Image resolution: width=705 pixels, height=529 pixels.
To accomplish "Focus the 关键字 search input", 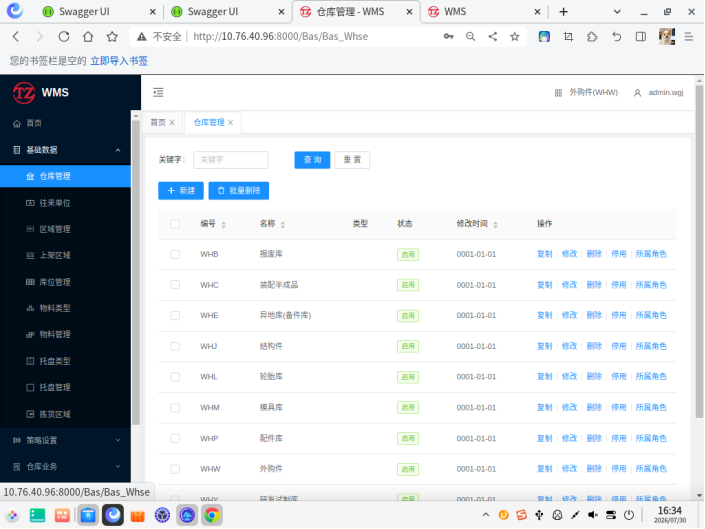I will pos(231,160).
